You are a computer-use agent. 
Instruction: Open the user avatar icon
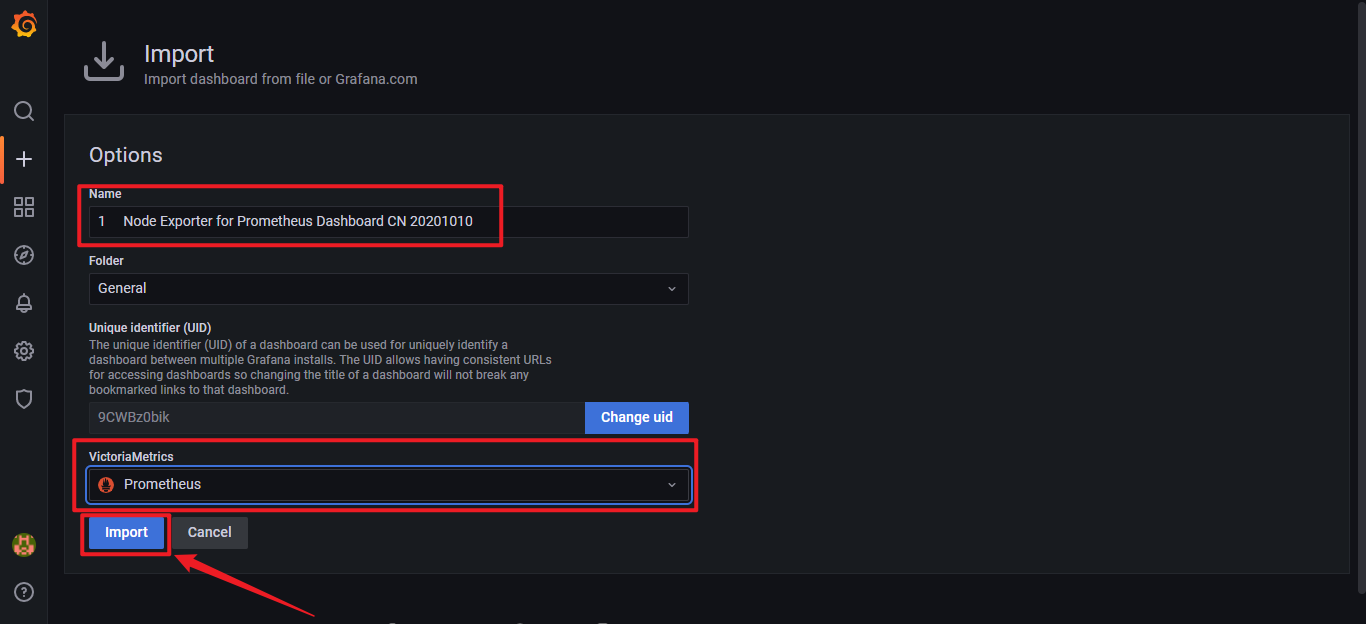(x=24, y=545)
